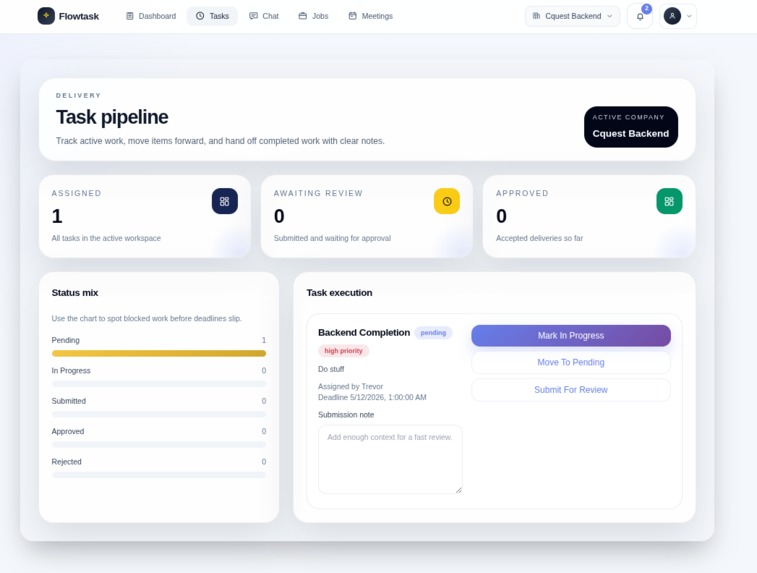Open the notifications bell
The width and height of the screenshot is (757, 573).
(x=640, y=16)
